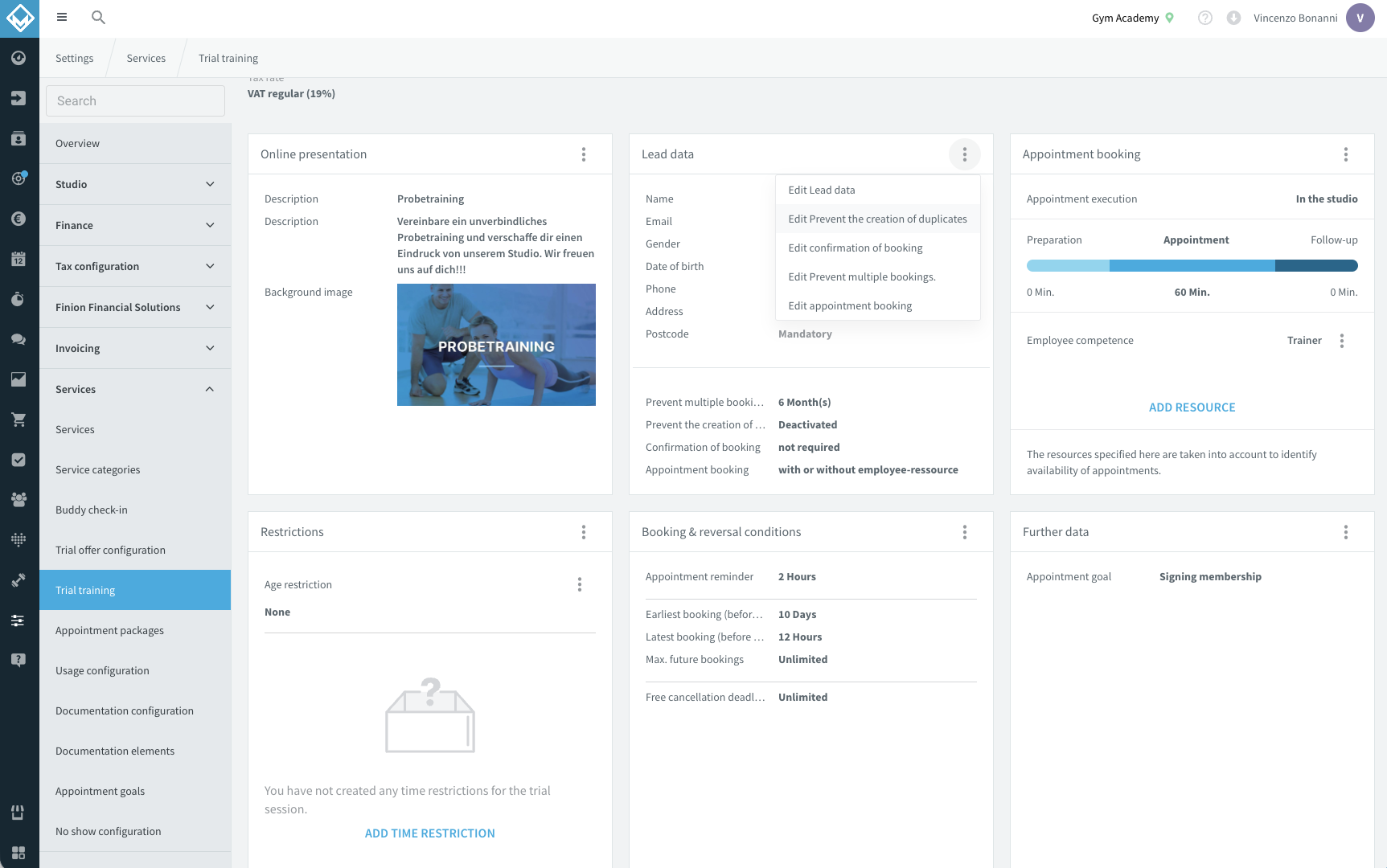
Task: Open the Booking & reversal conditions options menu
Action: 965,532
